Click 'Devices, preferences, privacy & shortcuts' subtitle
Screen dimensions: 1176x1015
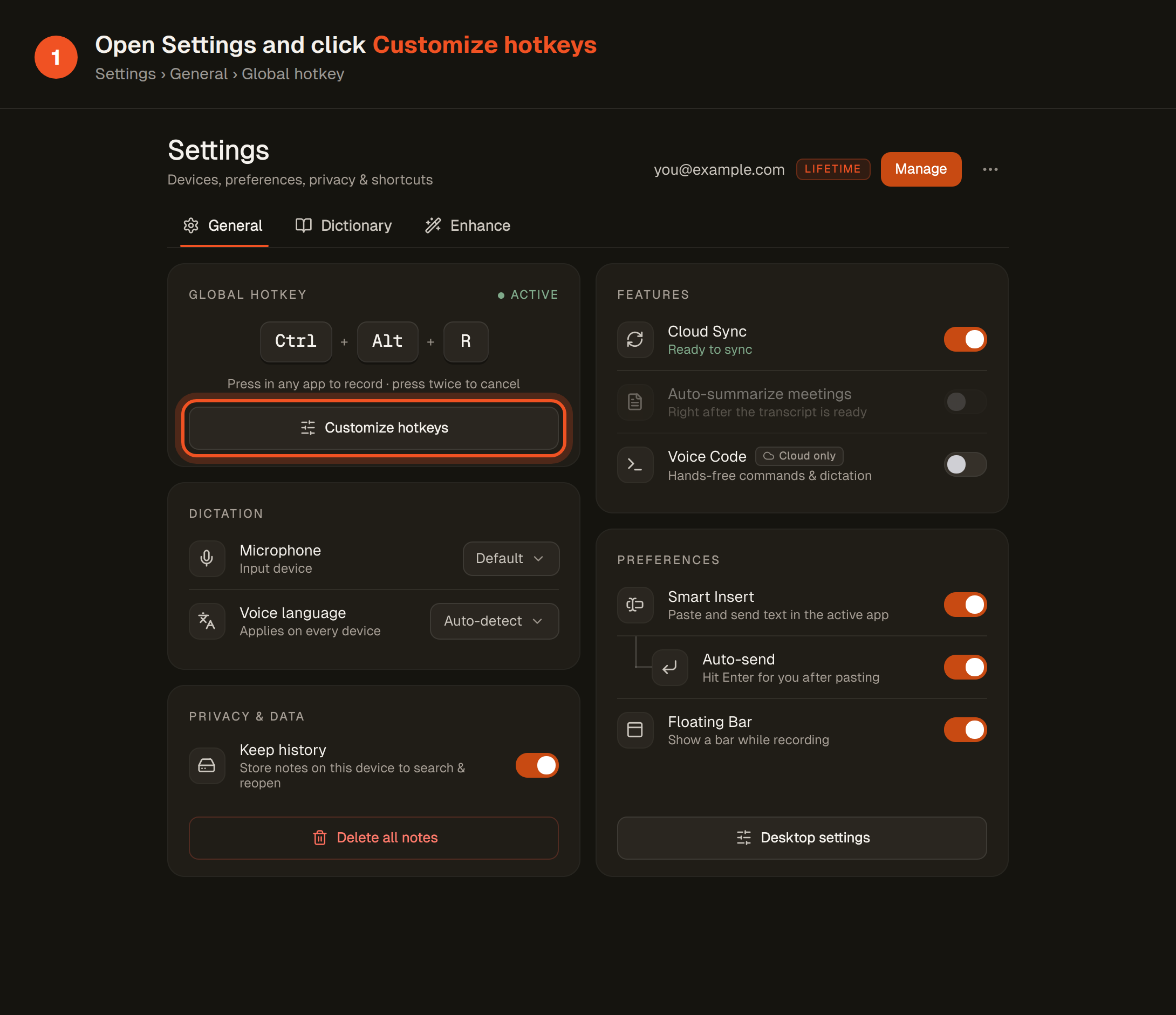[300, 180]
